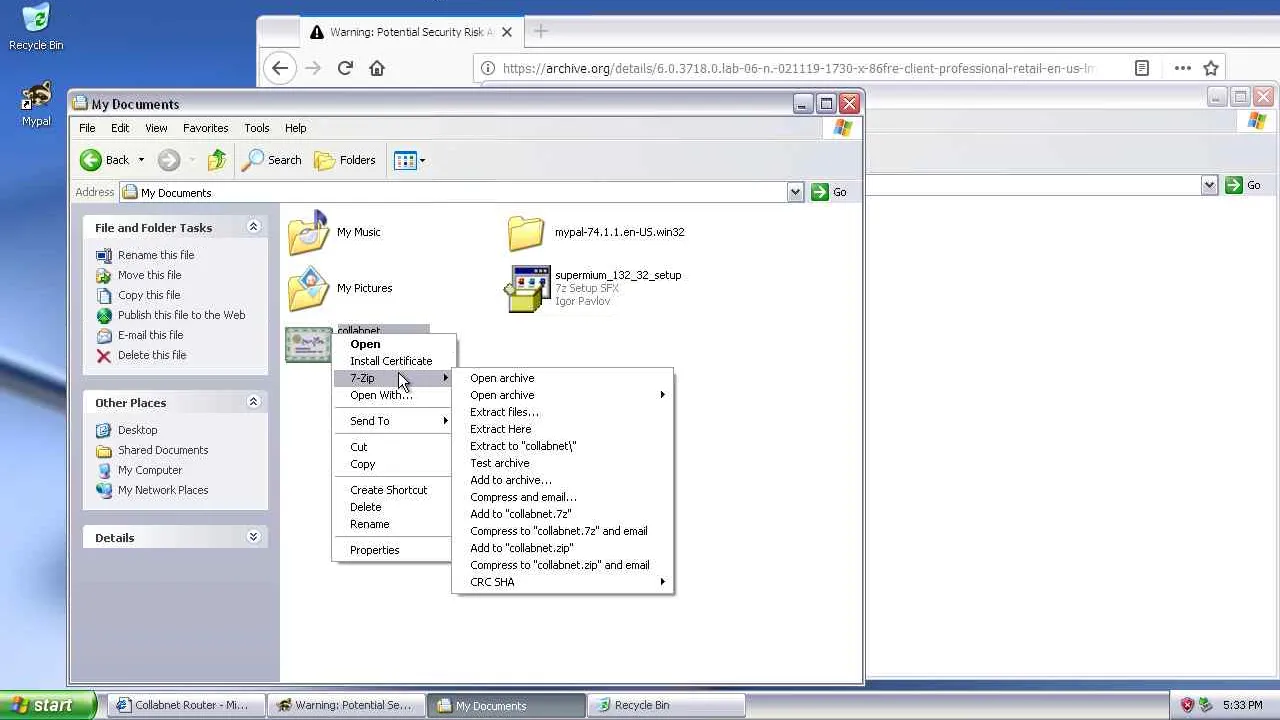Open Shared Documents from Other Places

coord(163,450)
